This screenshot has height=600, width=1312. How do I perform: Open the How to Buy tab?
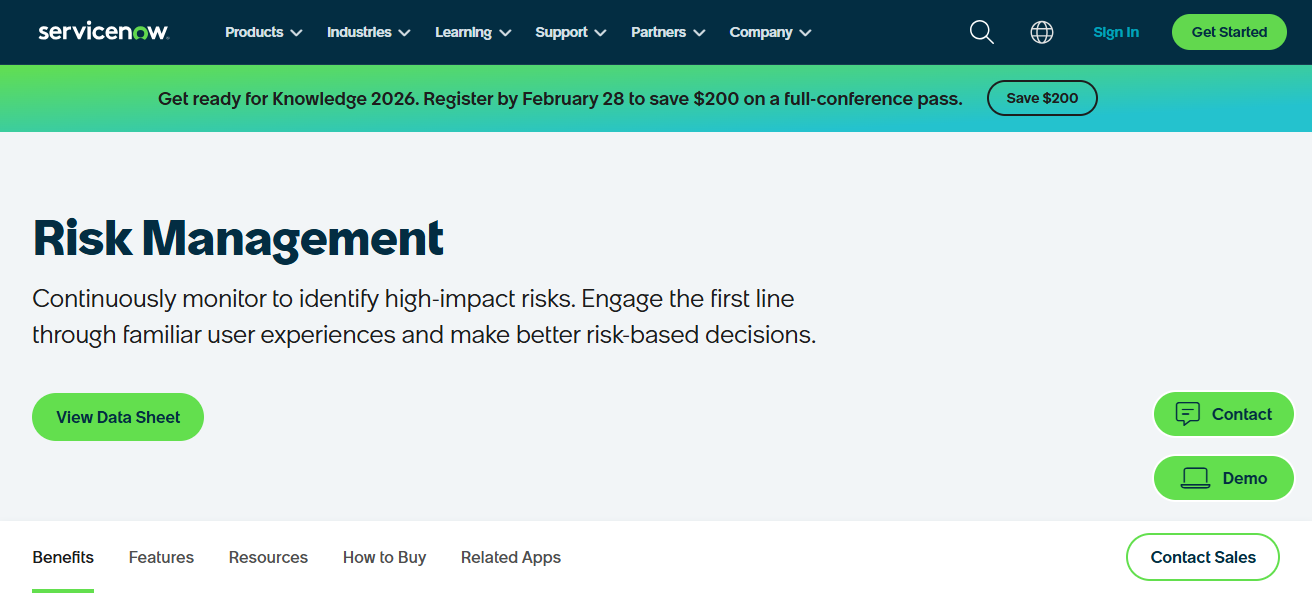(384, 557)
